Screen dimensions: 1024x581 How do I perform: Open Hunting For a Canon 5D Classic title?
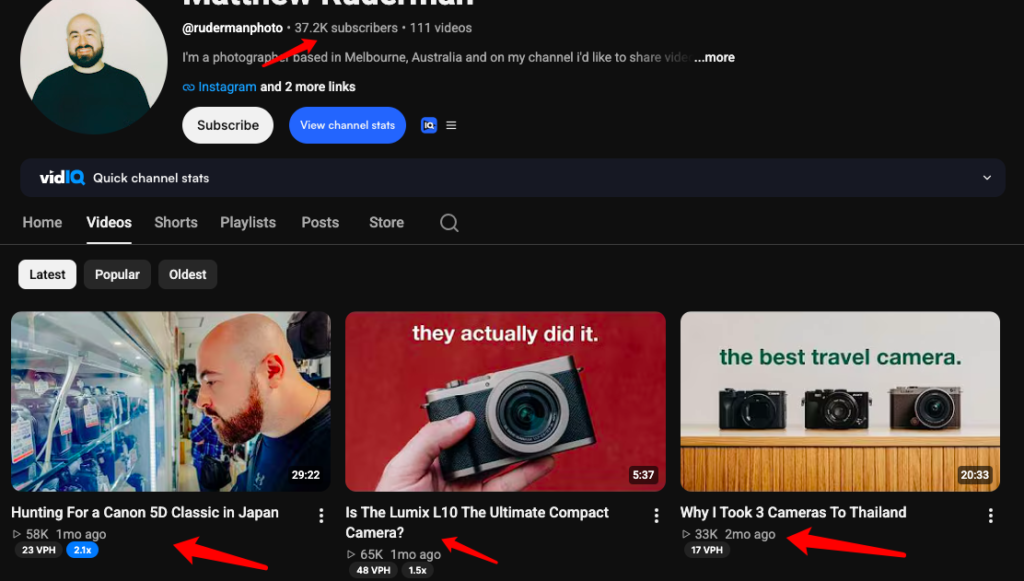(x=145, y=512)
